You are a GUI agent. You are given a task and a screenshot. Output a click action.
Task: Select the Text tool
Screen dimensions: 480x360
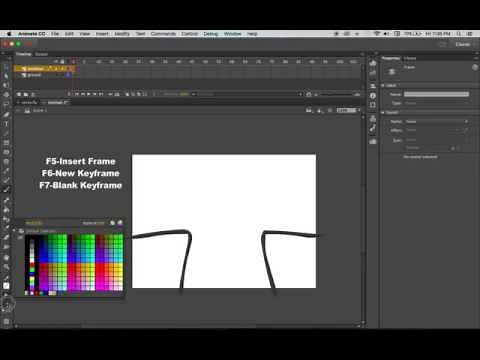coord(6,124)
